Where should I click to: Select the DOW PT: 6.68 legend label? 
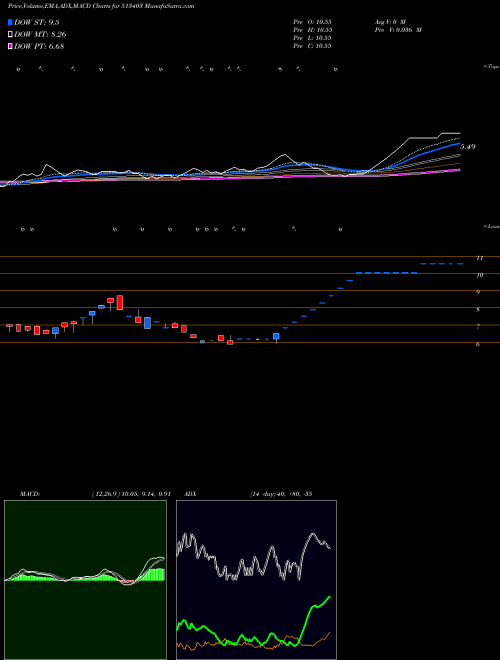click(x=39, y=46)
